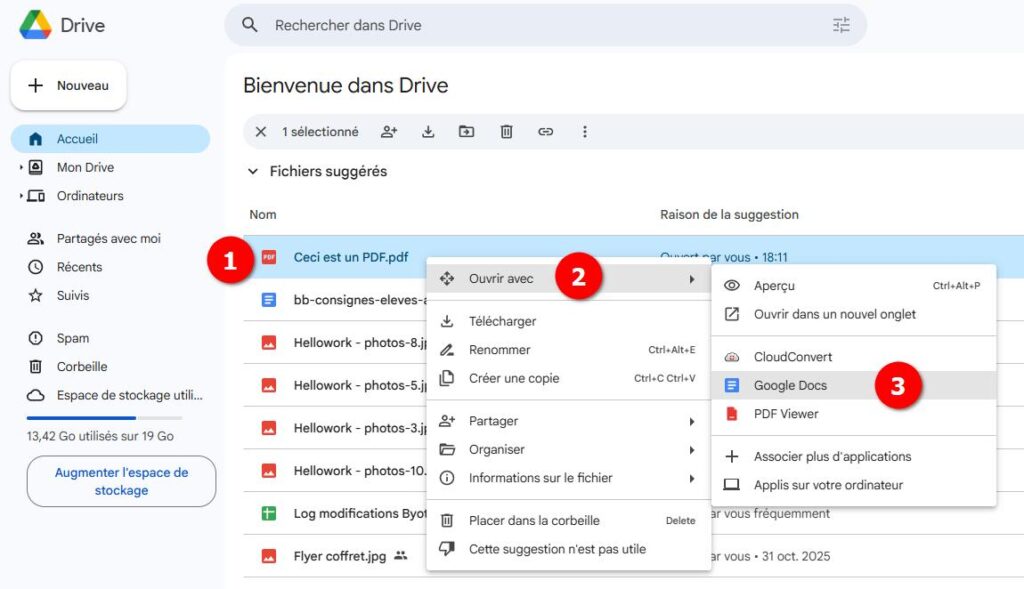
Task: Click 13,42 Go utilisés sur 19 Go text
Action: pos(100,436)
